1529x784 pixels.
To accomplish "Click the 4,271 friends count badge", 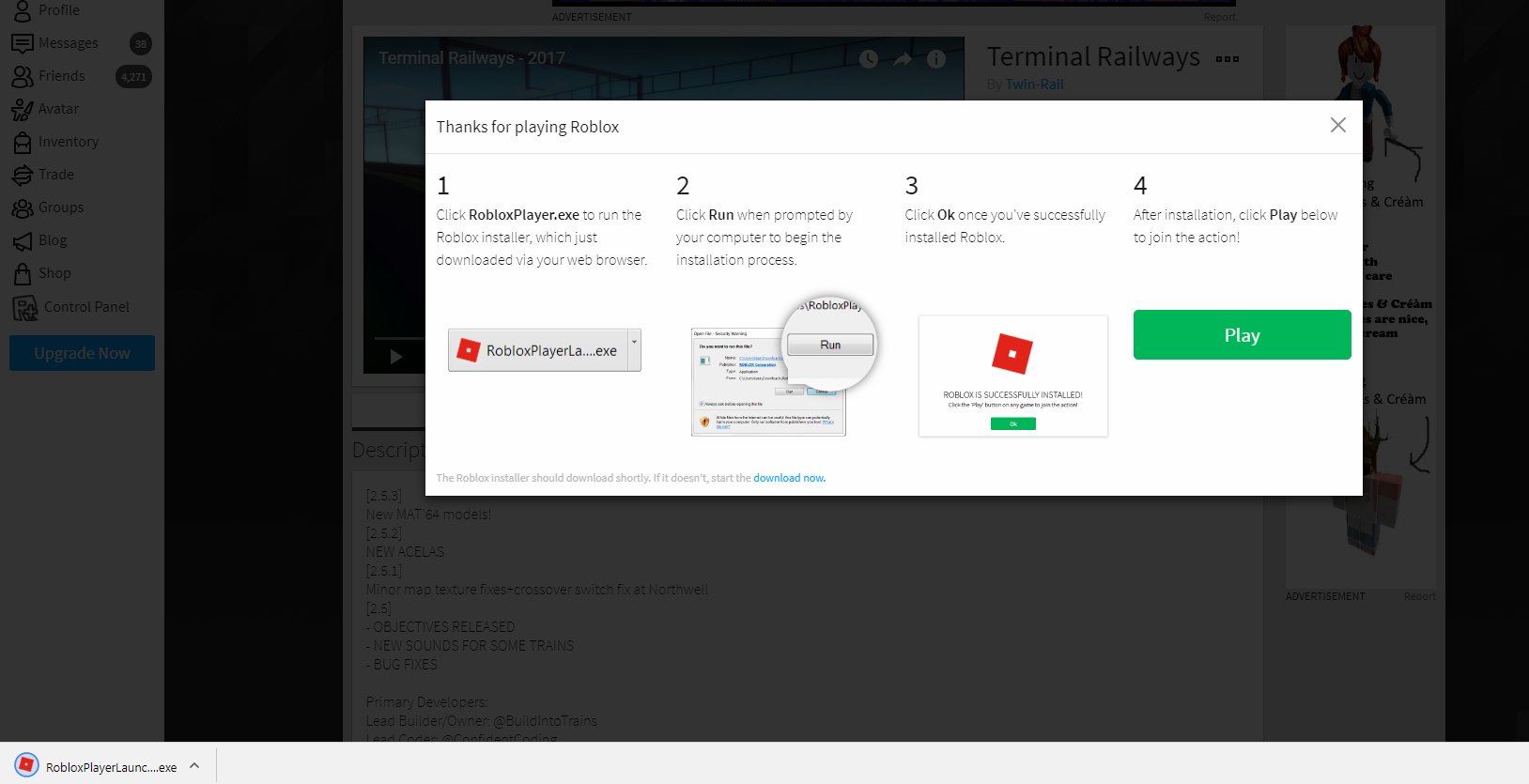I will (x=133, y=77).
